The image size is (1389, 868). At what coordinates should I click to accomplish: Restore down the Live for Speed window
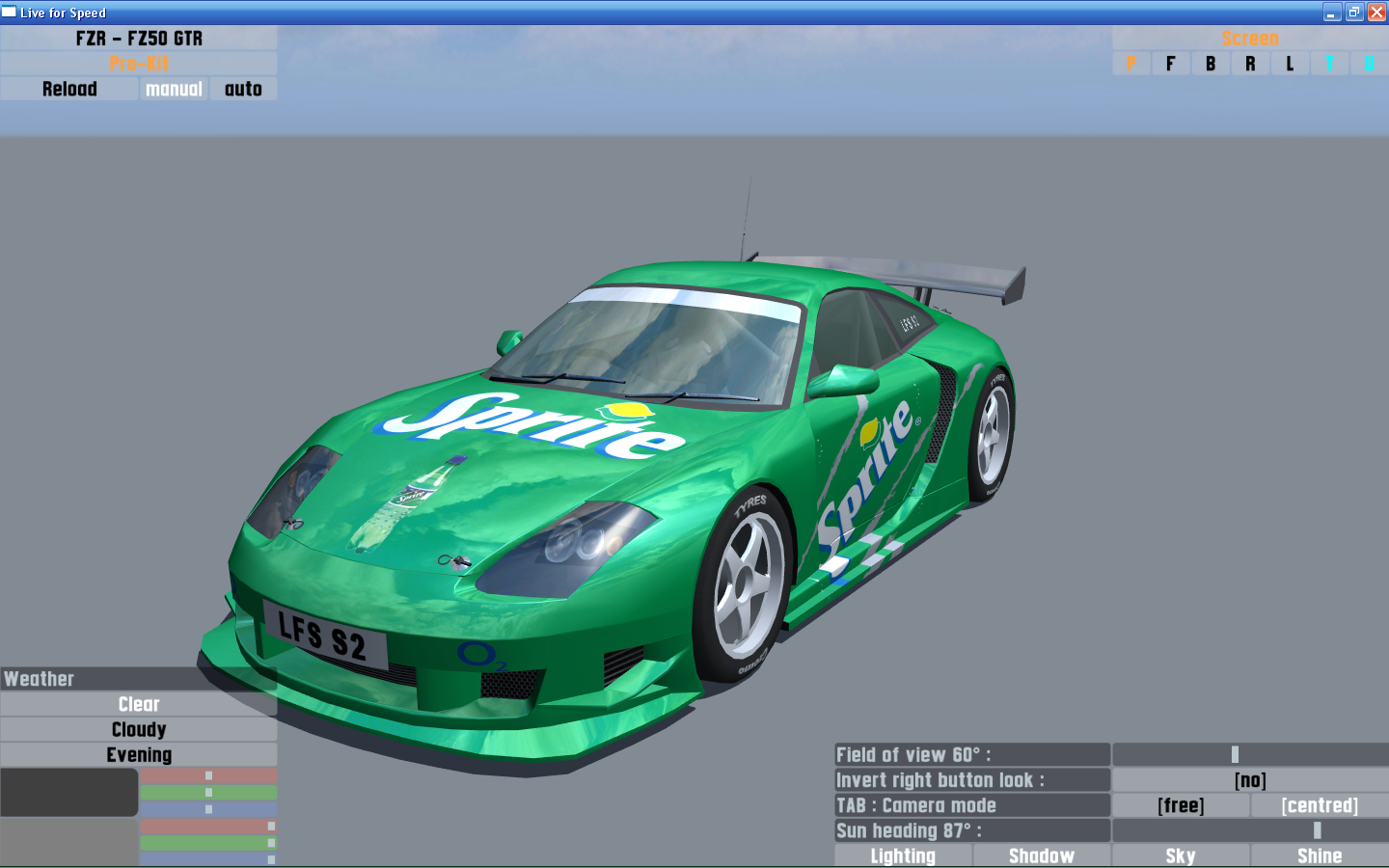click(1354, 13)
